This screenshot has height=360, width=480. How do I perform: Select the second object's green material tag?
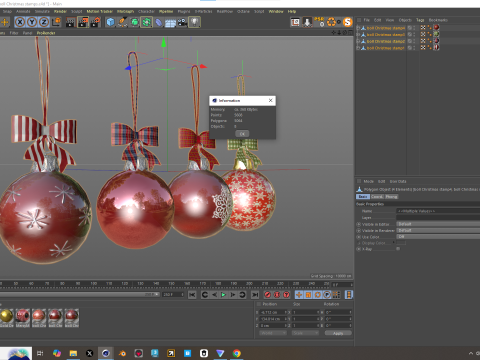tap(436, 34)
